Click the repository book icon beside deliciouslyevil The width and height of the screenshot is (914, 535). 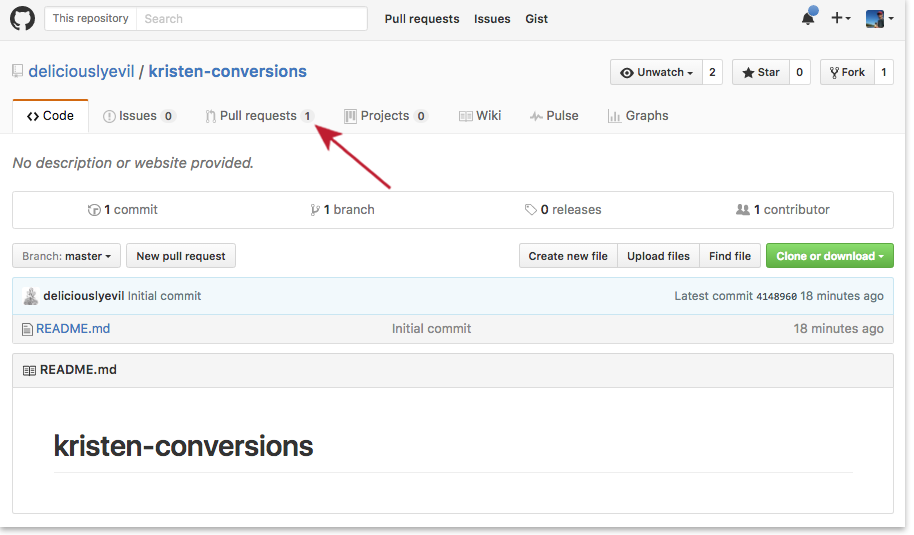(17, 71)
